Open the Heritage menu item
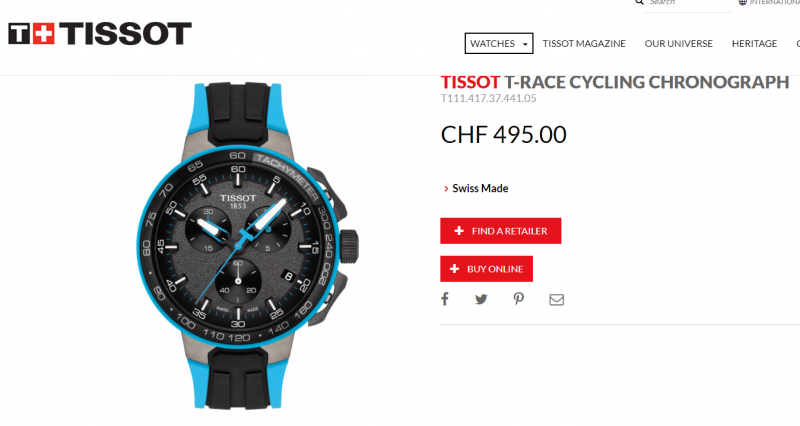The width and height of the screenshot is (800, 426). [x=754, y=43]
